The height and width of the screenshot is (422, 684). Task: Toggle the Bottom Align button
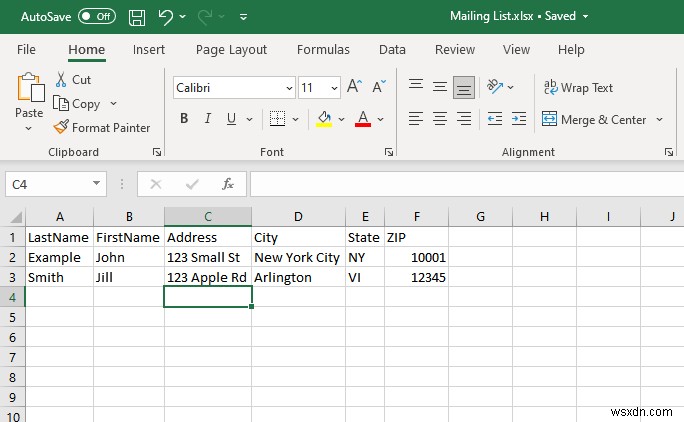[464, 87]
